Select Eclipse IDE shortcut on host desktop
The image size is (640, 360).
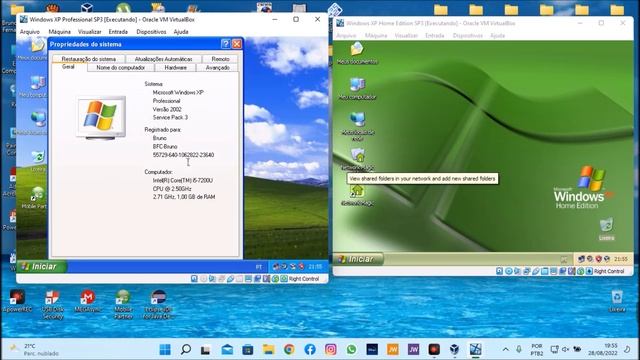(x=158, y=304)
